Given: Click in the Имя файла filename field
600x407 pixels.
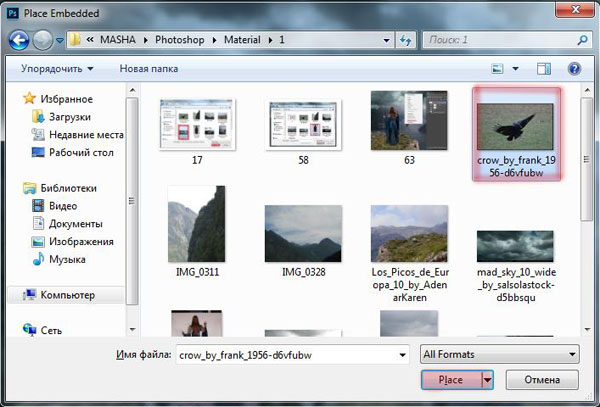Looking at the screenshot, I should tap(292, 355).
